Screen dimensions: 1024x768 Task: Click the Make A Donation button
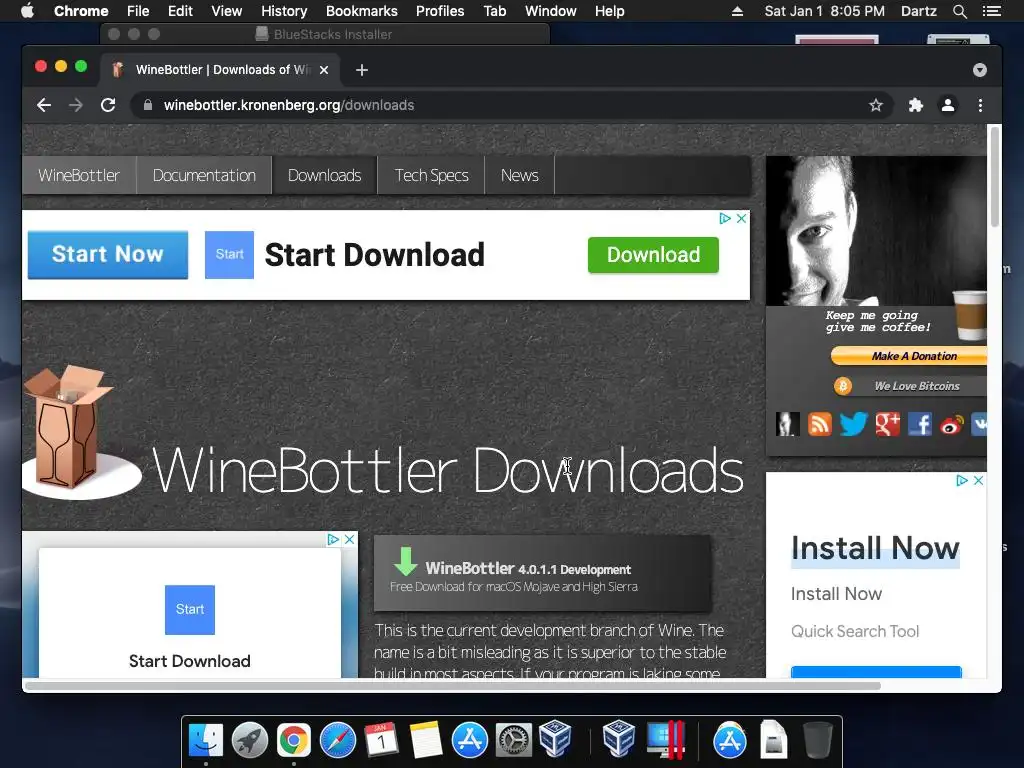pos(909,356)
